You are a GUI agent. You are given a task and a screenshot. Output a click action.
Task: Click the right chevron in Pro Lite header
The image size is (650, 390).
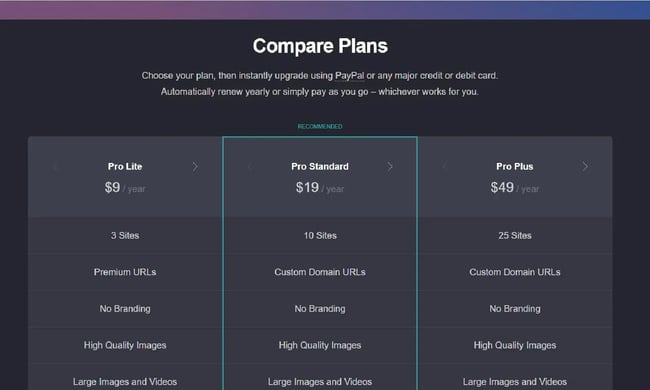195,167
